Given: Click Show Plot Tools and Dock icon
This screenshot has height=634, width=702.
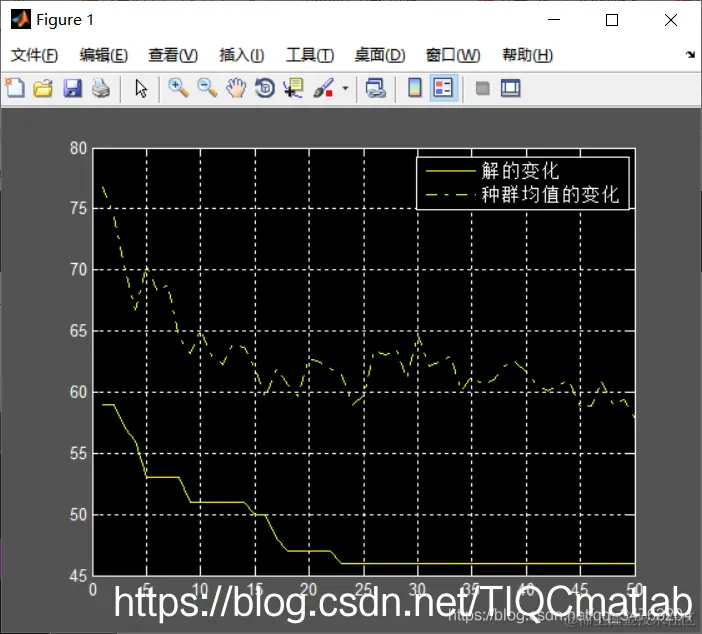Looking at the screenshot, I should (x=510, y=88).
